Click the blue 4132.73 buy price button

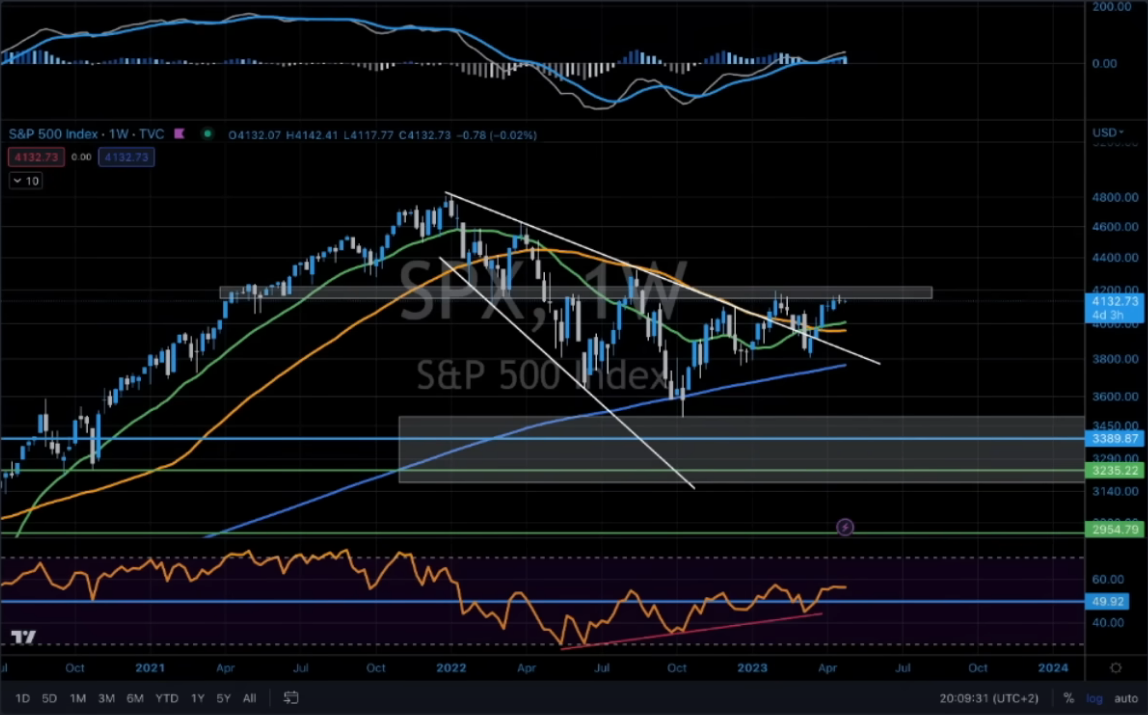126,157
